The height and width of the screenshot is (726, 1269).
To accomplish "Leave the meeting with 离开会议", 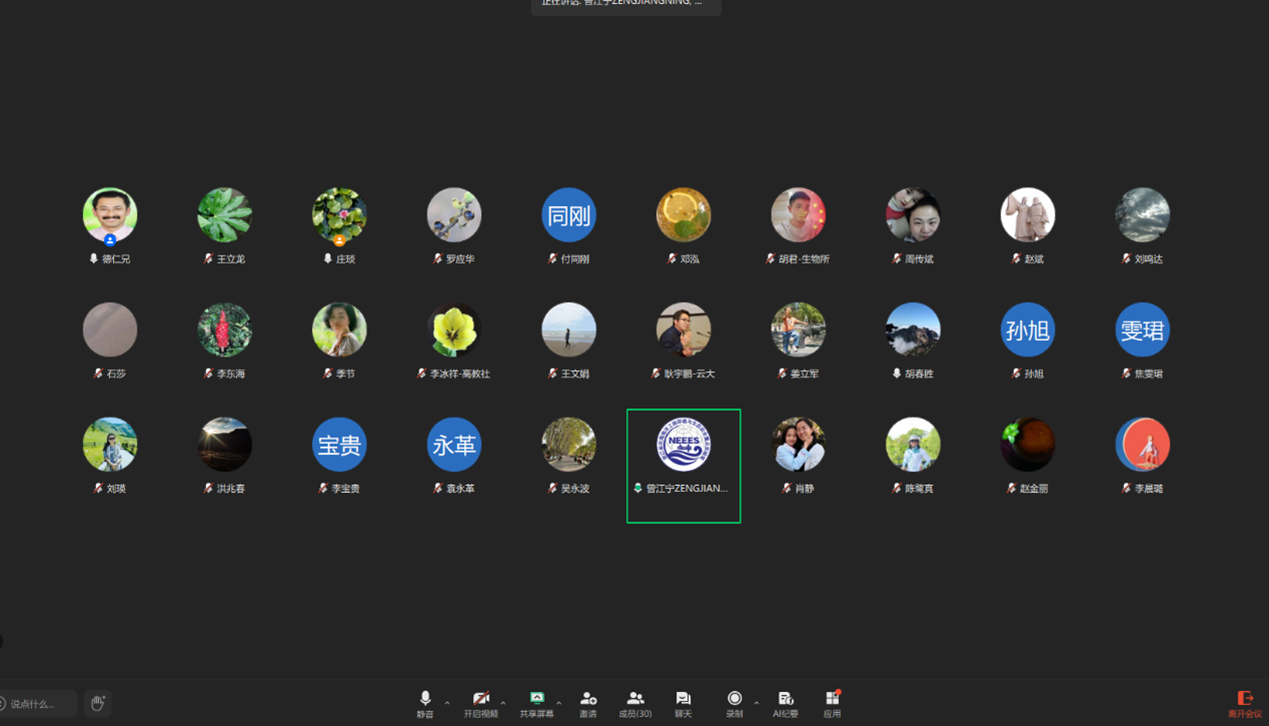I will [x=1244, y=703].
